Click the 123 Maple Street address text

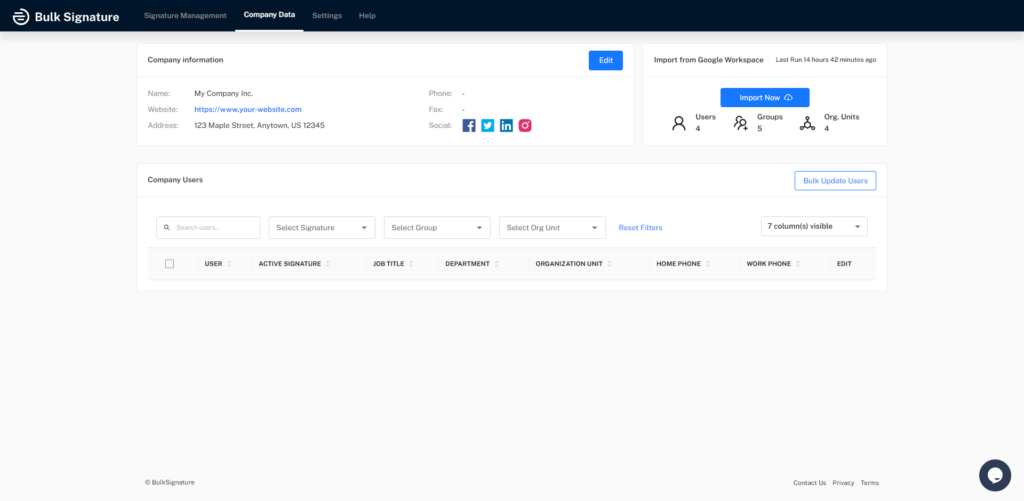(259, 125)
